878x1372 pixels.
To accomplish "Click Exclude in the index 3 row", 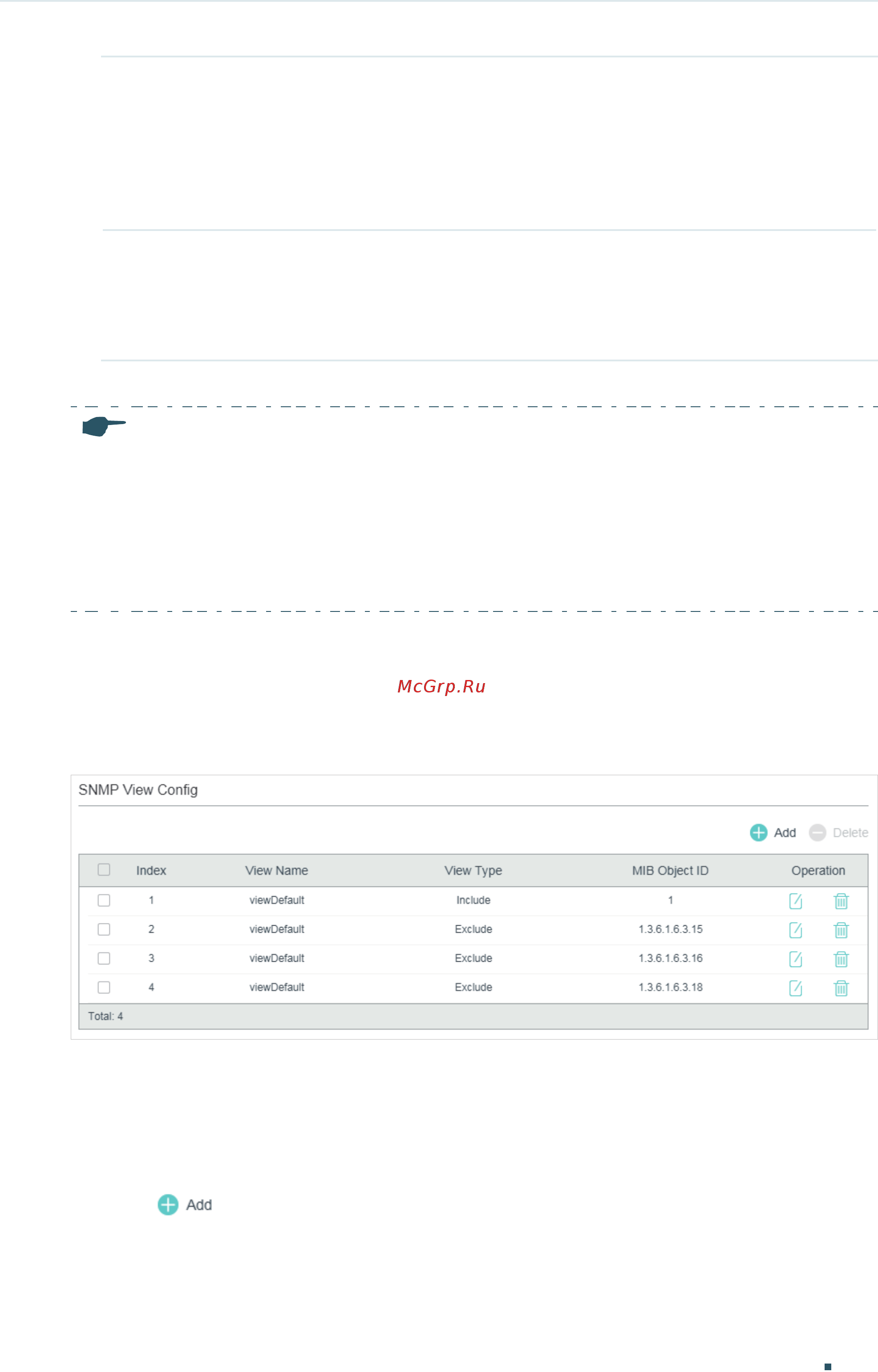I will [473, 959].
